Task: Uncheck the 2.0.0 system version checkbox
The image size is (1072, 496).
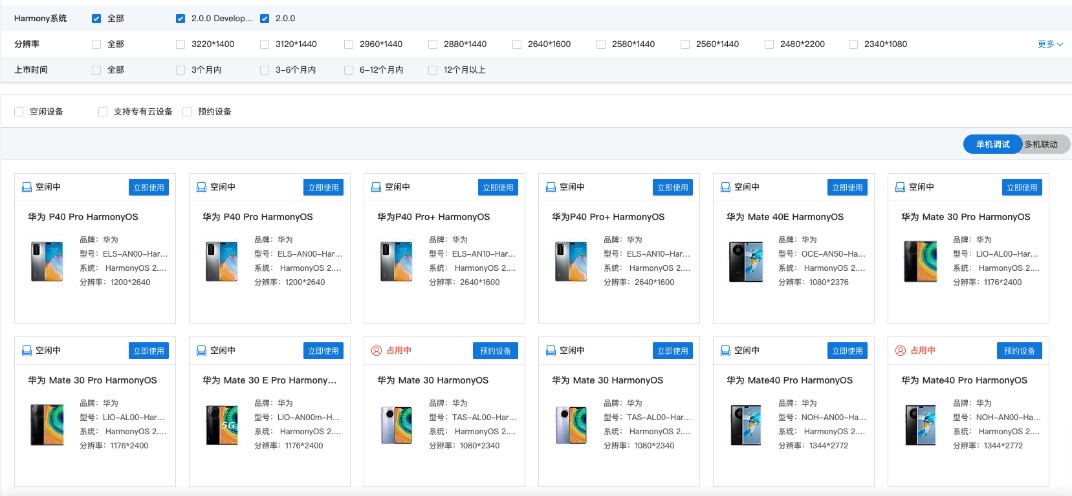Action: pyautogui.click(x=265, y=18)
